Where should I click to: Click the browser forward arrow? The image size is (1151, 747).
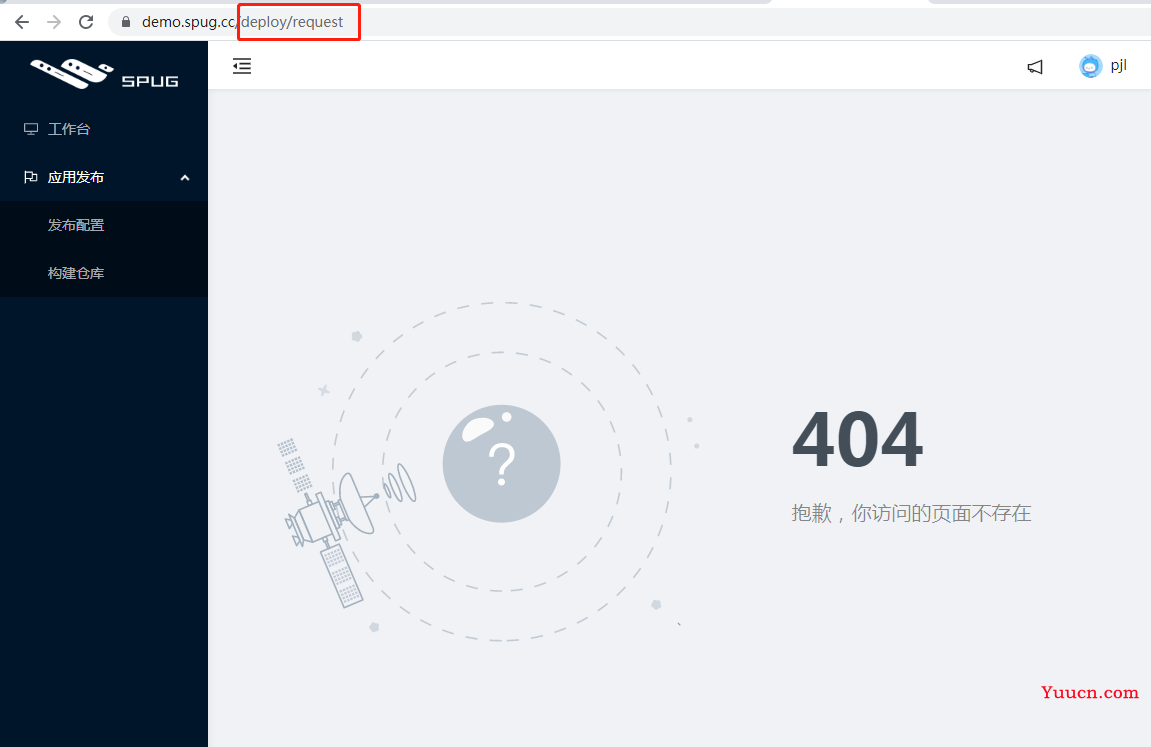54,22
